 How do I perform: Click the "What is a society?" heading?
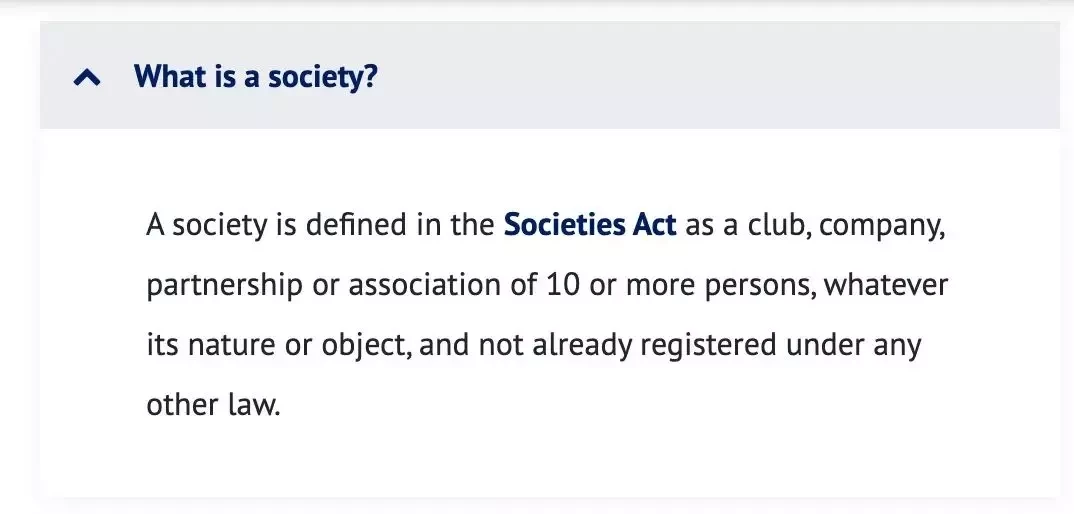(255, 76)
